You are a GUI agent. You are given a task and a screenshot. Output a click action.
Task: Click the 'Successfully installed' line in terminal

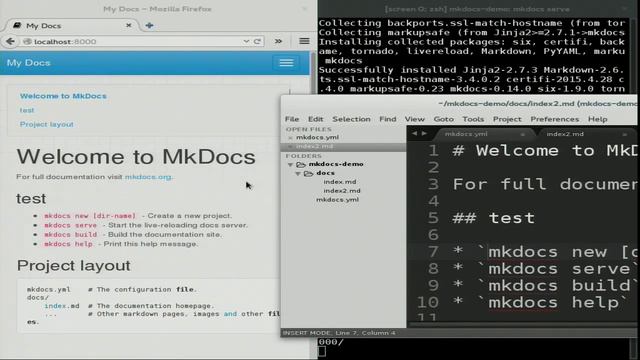(471, 70)
